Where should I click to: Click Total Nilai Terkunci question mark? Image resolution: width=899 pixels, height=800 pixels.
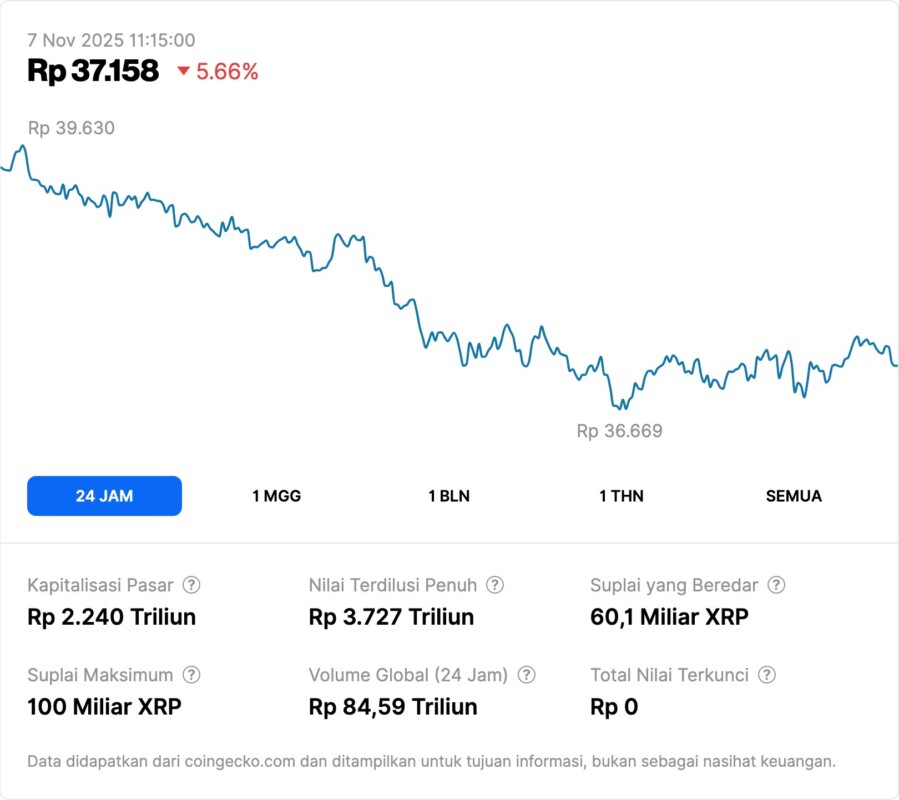pyautogui.click(x=766, y=675)
